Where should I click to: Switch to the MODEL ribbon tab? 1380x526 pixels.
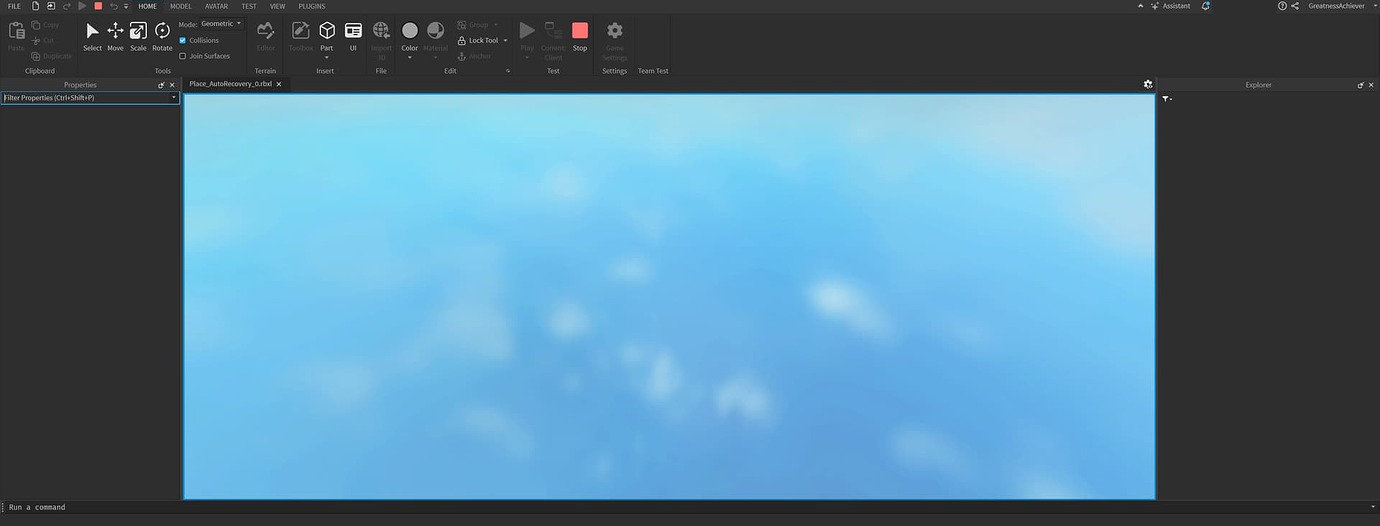click(181, 6)
